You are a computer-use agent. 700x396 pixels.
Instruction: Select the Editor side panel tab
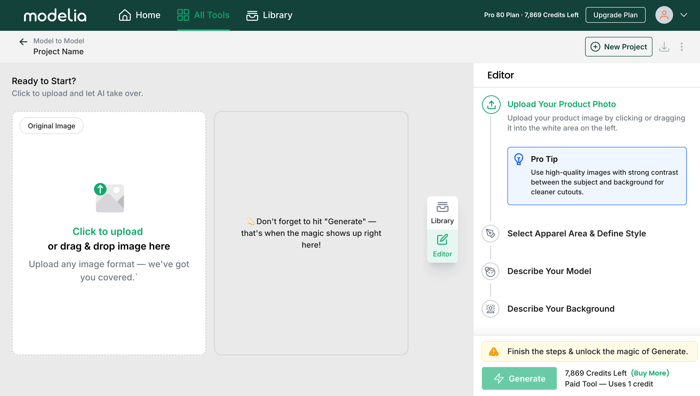442,246
